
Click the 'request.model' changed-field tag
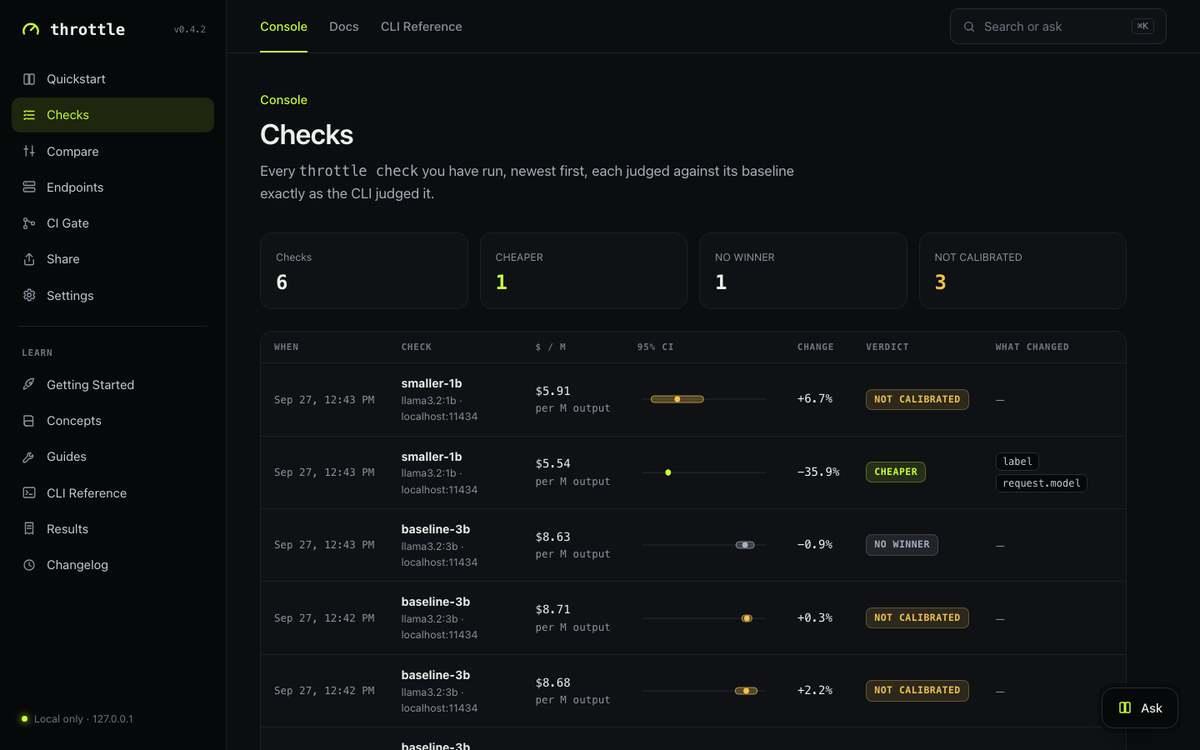point(1041,483)
